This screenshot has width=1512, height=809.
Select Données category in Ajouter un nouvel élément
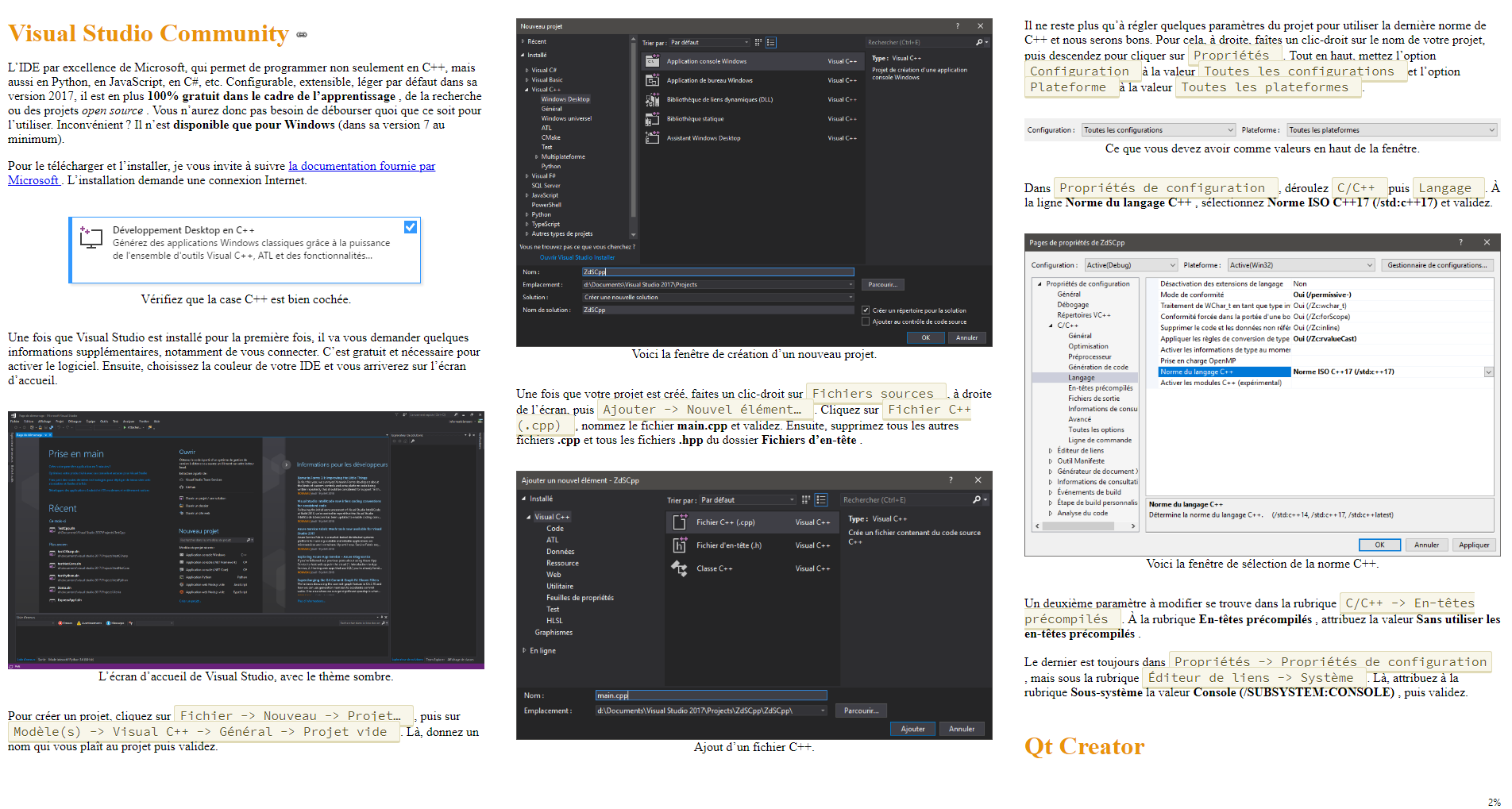click(560, 551)
